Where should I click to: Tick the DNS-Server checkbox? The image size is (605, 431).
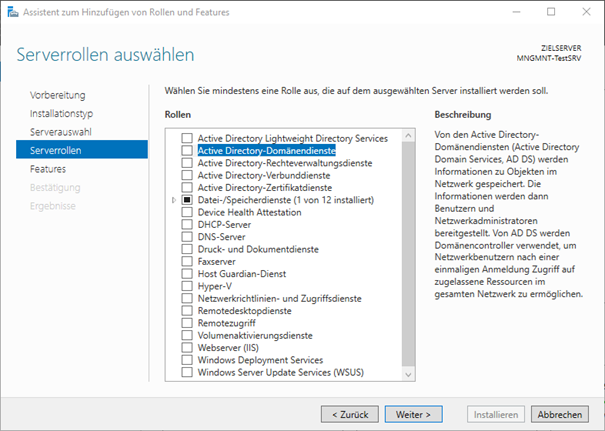[186, 236]
